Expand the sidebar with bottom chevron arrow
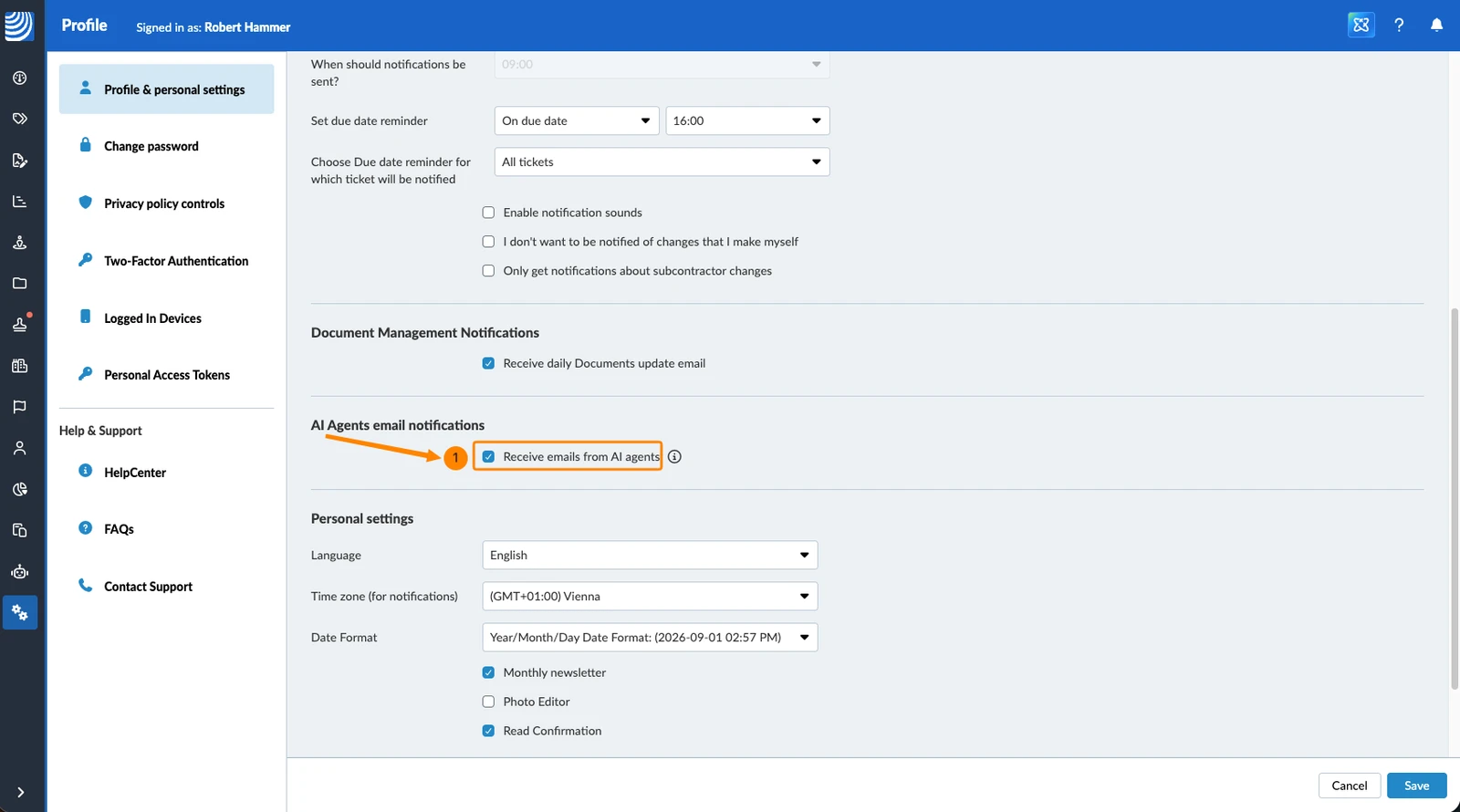 point(20,793)
